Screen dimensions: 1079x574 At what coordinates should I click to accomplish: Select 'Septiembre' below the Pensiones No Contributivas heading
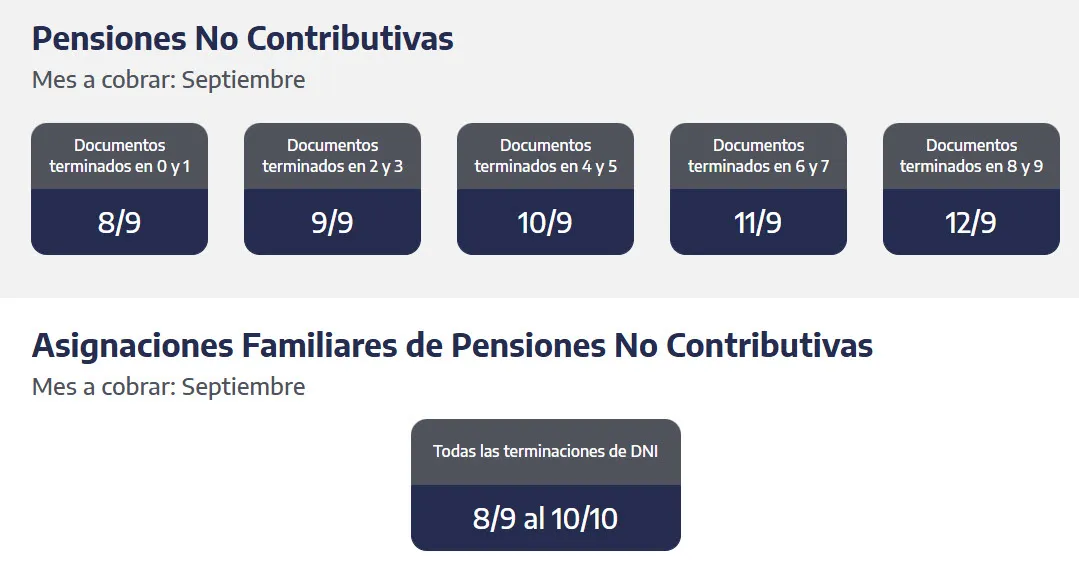pos(243,79)
